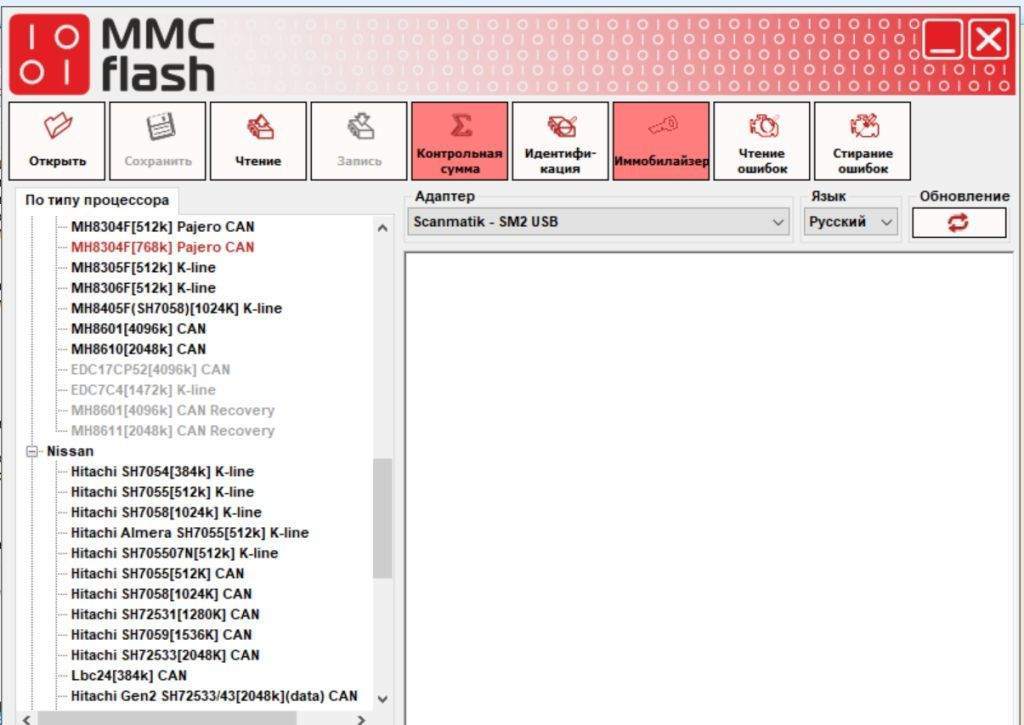Click the tree scroll down arrow
Screen dimensions: 1024x725
[383, 699]
